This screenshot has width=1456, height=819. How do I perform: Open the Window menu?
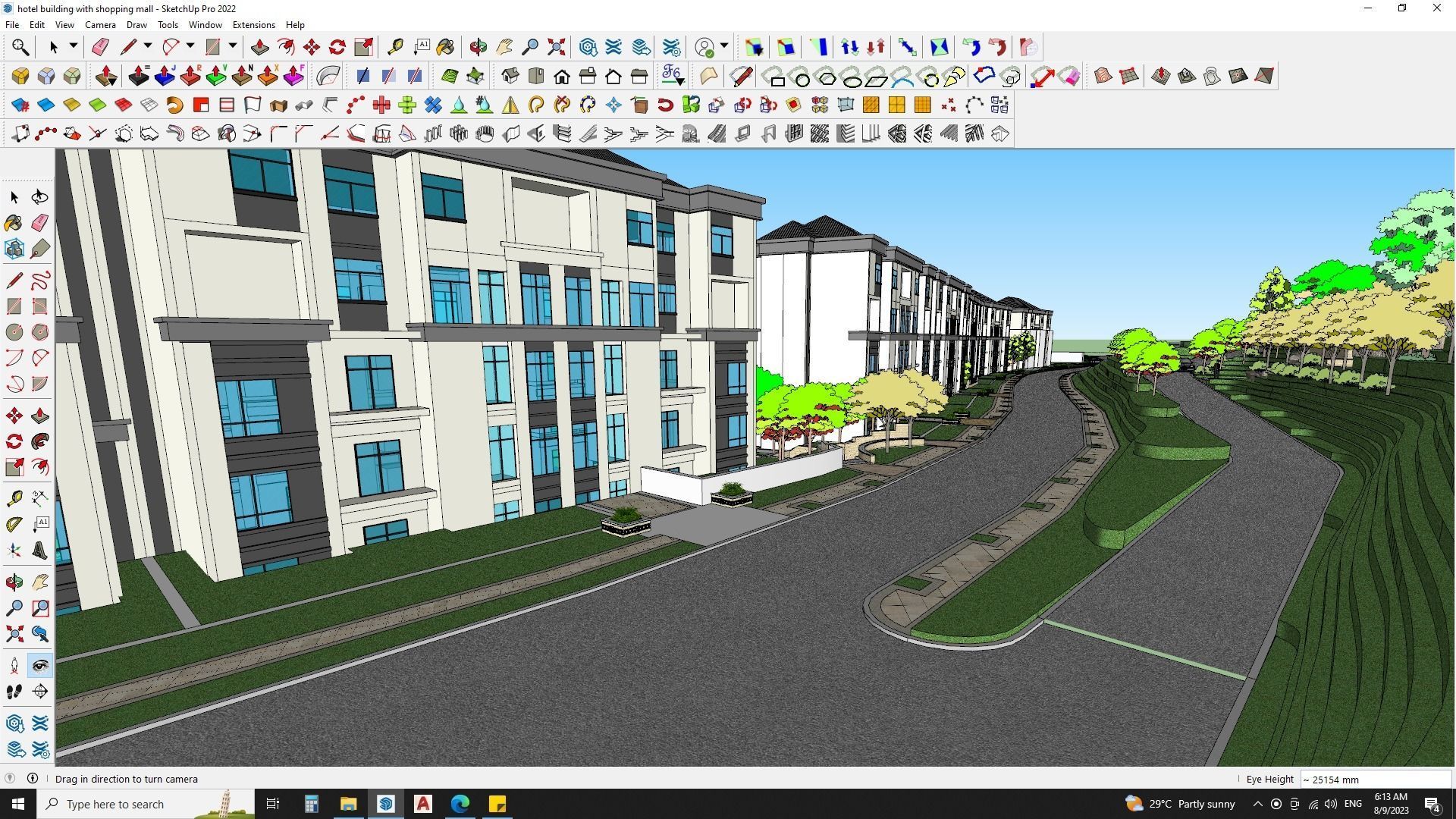(206, 25)
